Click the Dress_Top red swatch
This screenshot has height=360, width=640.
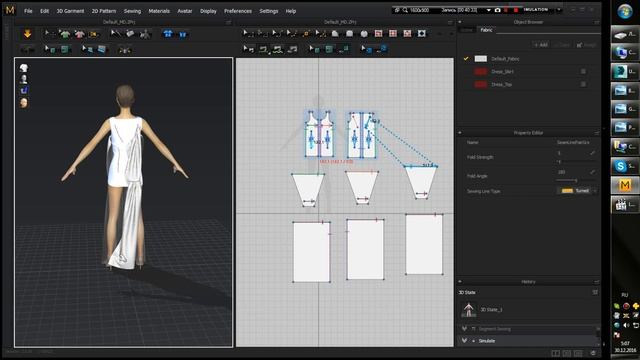click(x=480, y=84)
